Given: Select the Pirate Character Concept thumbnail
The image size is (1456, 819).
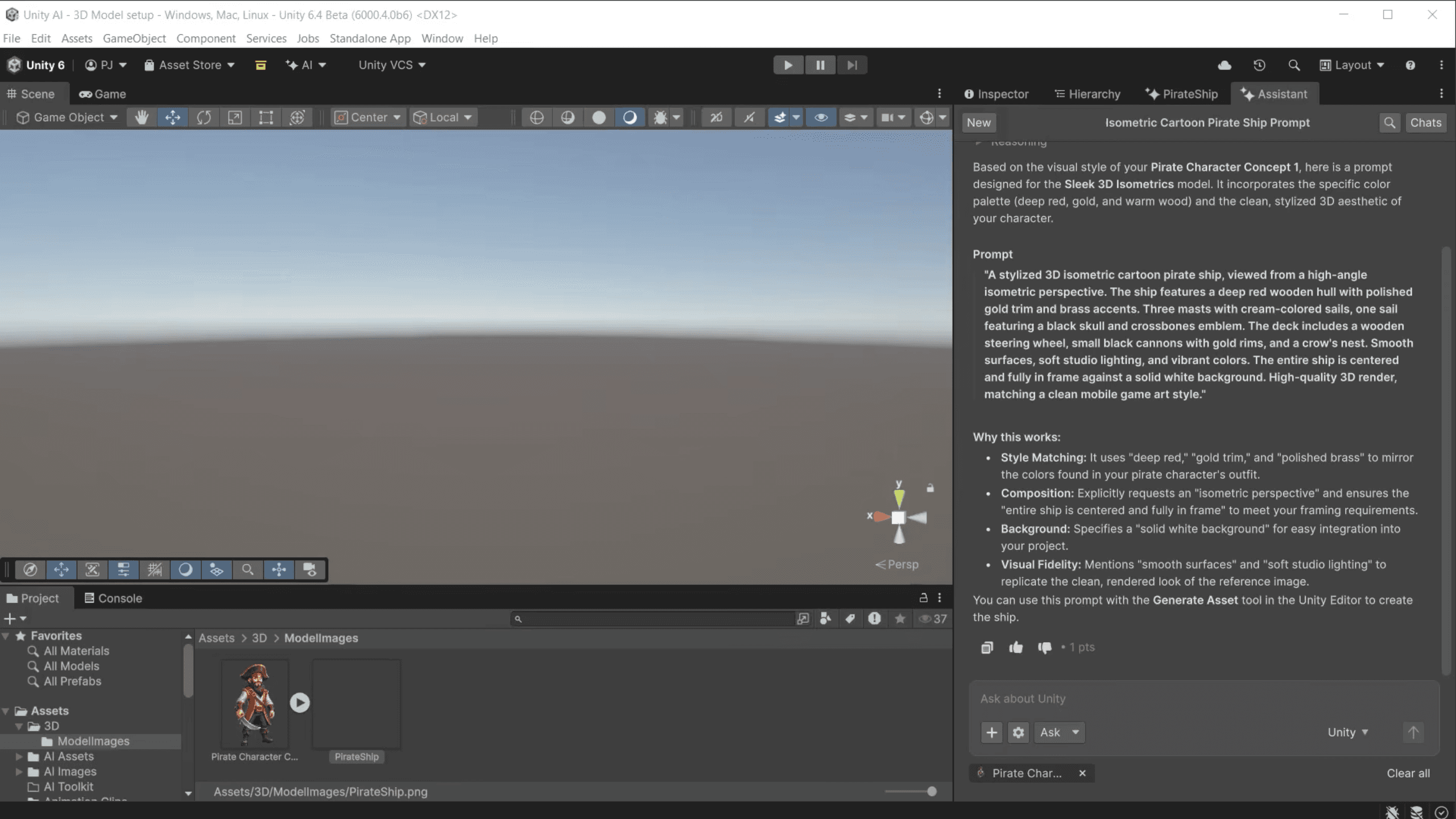Looking at the screenshot, I should [255, 705].
